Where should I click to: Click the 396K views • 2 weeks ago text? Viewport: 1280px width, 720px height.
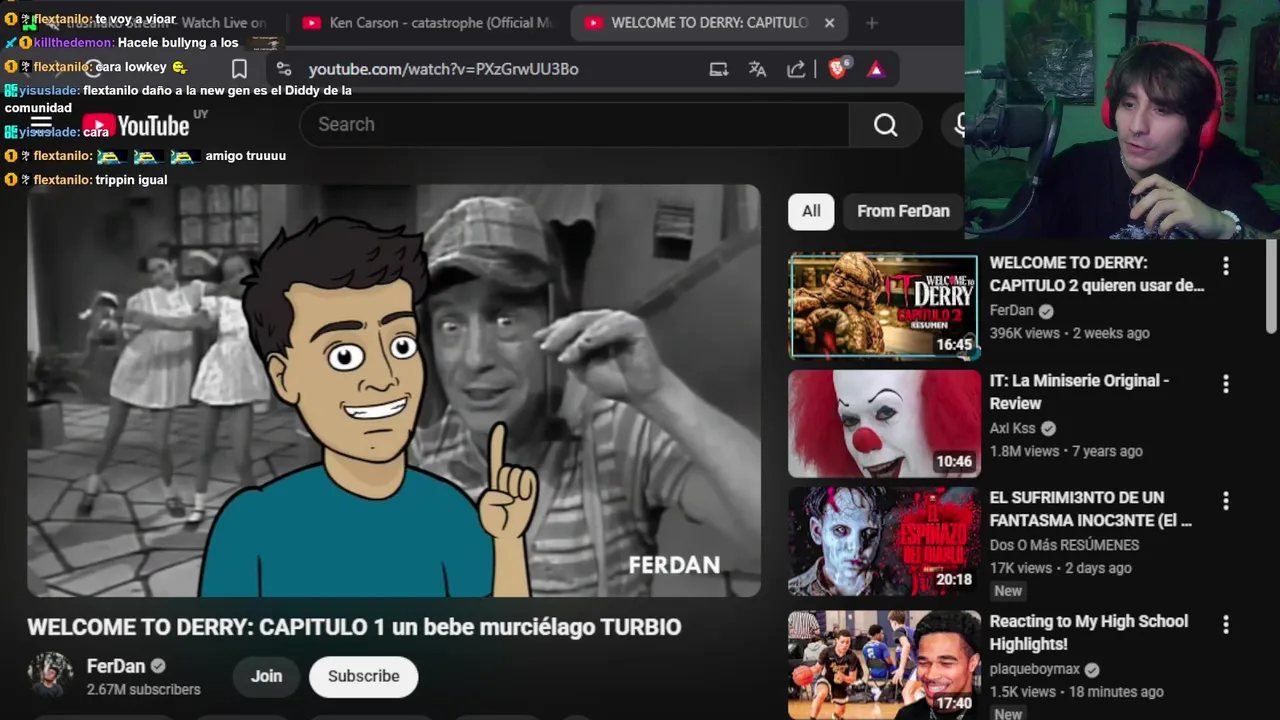point(1069,333)
